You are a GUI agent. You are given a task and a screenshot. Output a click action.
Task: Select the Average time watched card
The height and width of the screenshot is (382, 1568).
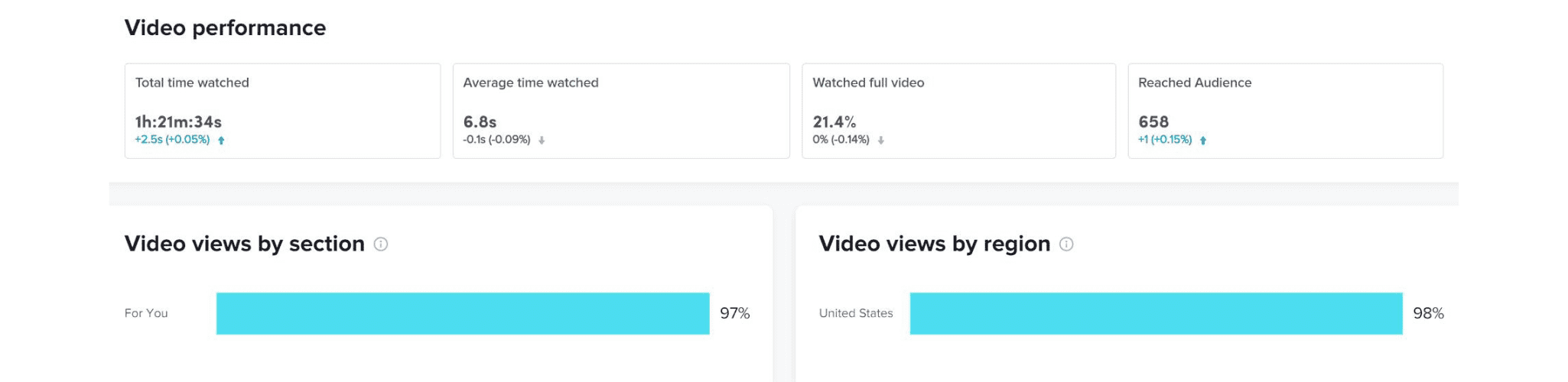621,111
